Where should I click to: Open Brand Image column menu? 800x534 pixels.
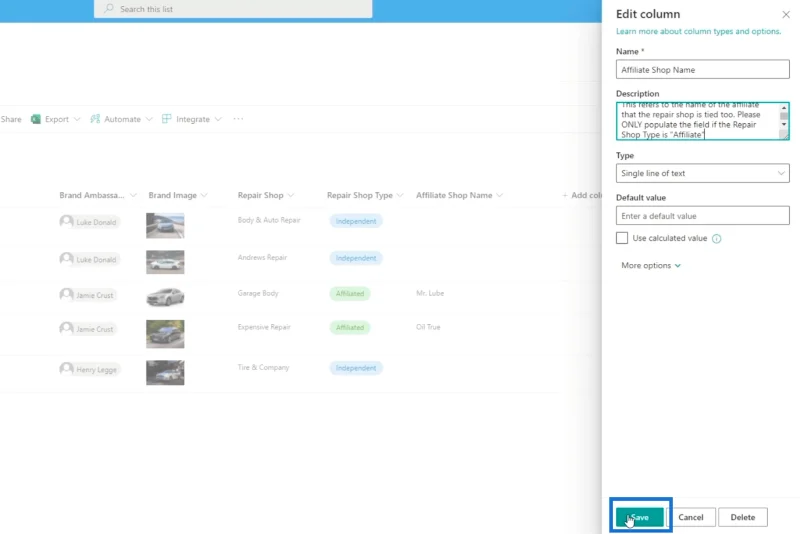(204, 195)
